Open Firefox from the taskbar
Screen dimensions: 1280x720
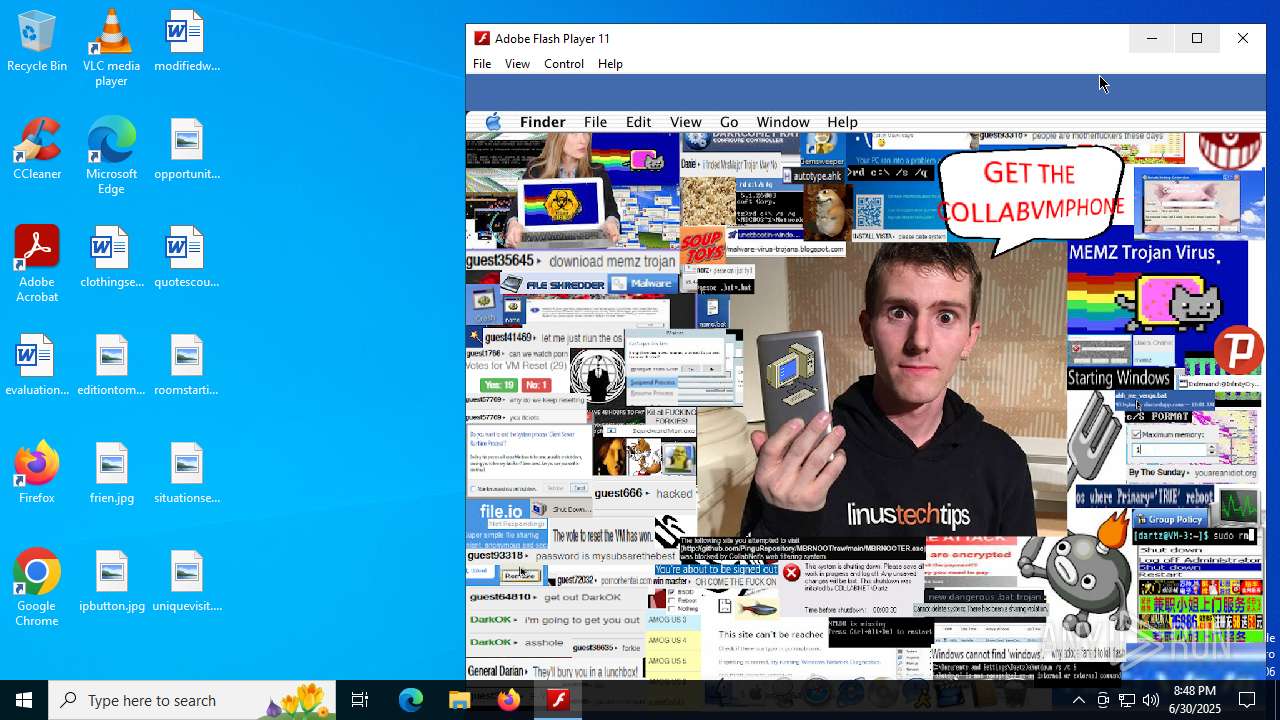coord(508,700)
